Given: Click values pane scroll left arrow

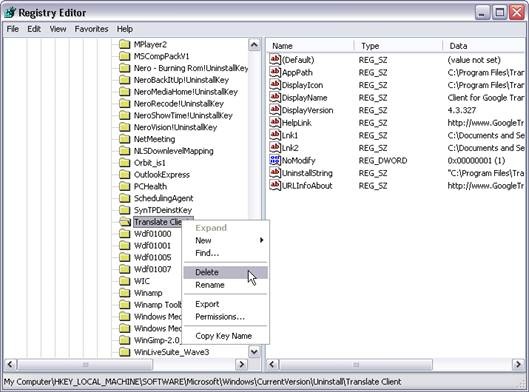Looking at the screenshot, I should click(x=273, y=364).
